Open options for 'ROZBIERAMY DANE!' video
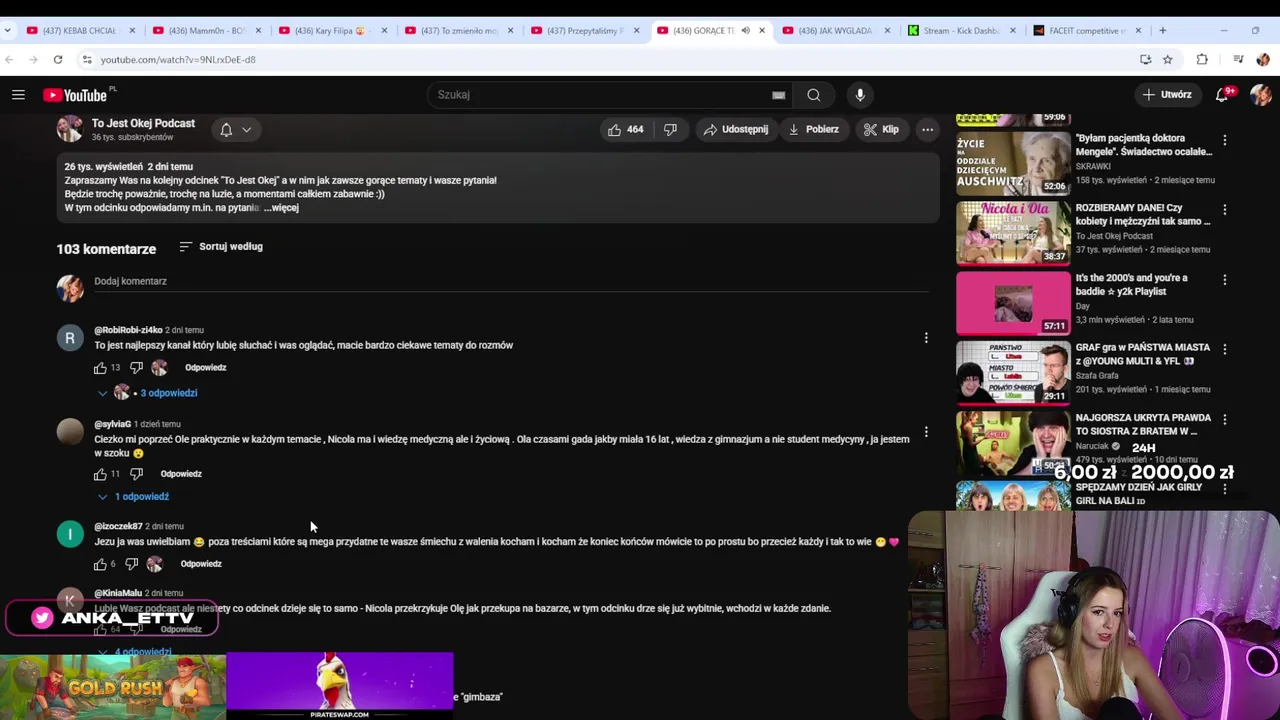Screen dimensions: 1280x720 point(1225,210)
